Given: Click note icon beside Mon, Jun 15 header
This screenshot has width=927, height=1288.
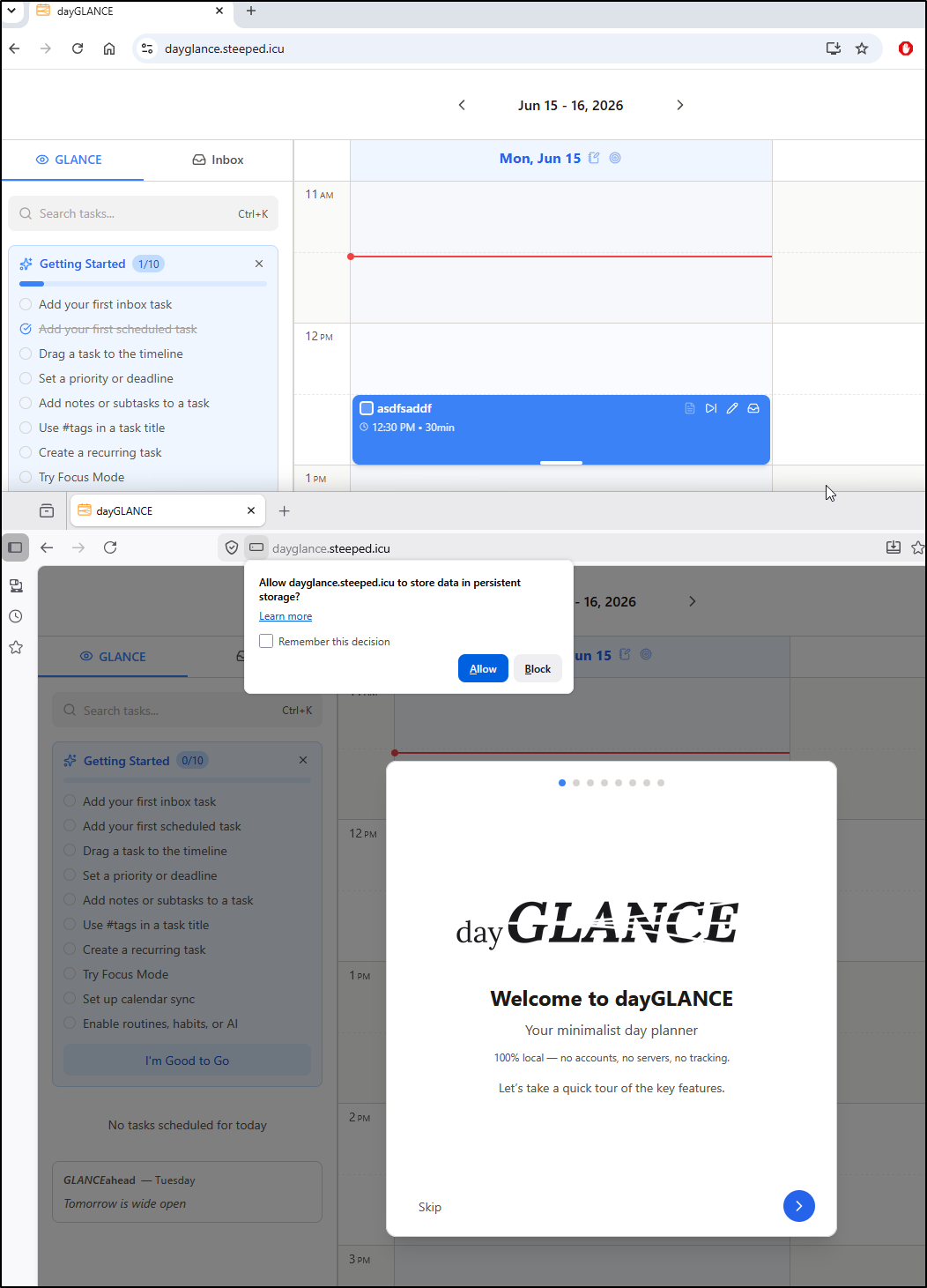Looking at the screenshot, I should [x=594, y=158].
